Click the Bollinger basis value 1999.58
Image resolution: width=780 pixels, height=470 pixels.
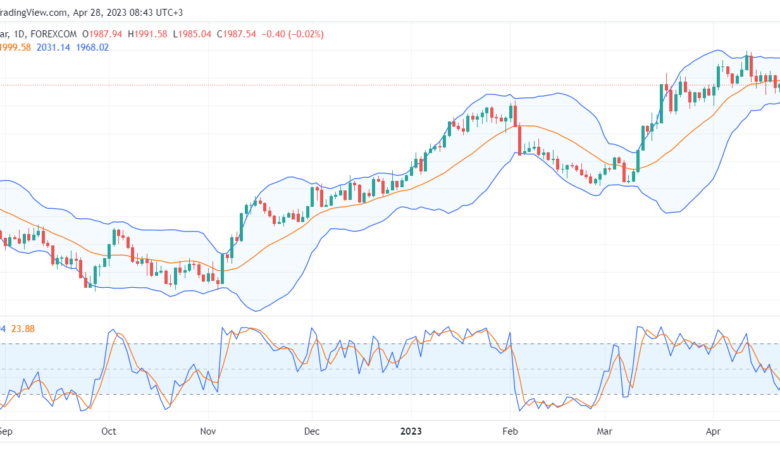click(x=15, y=48)
